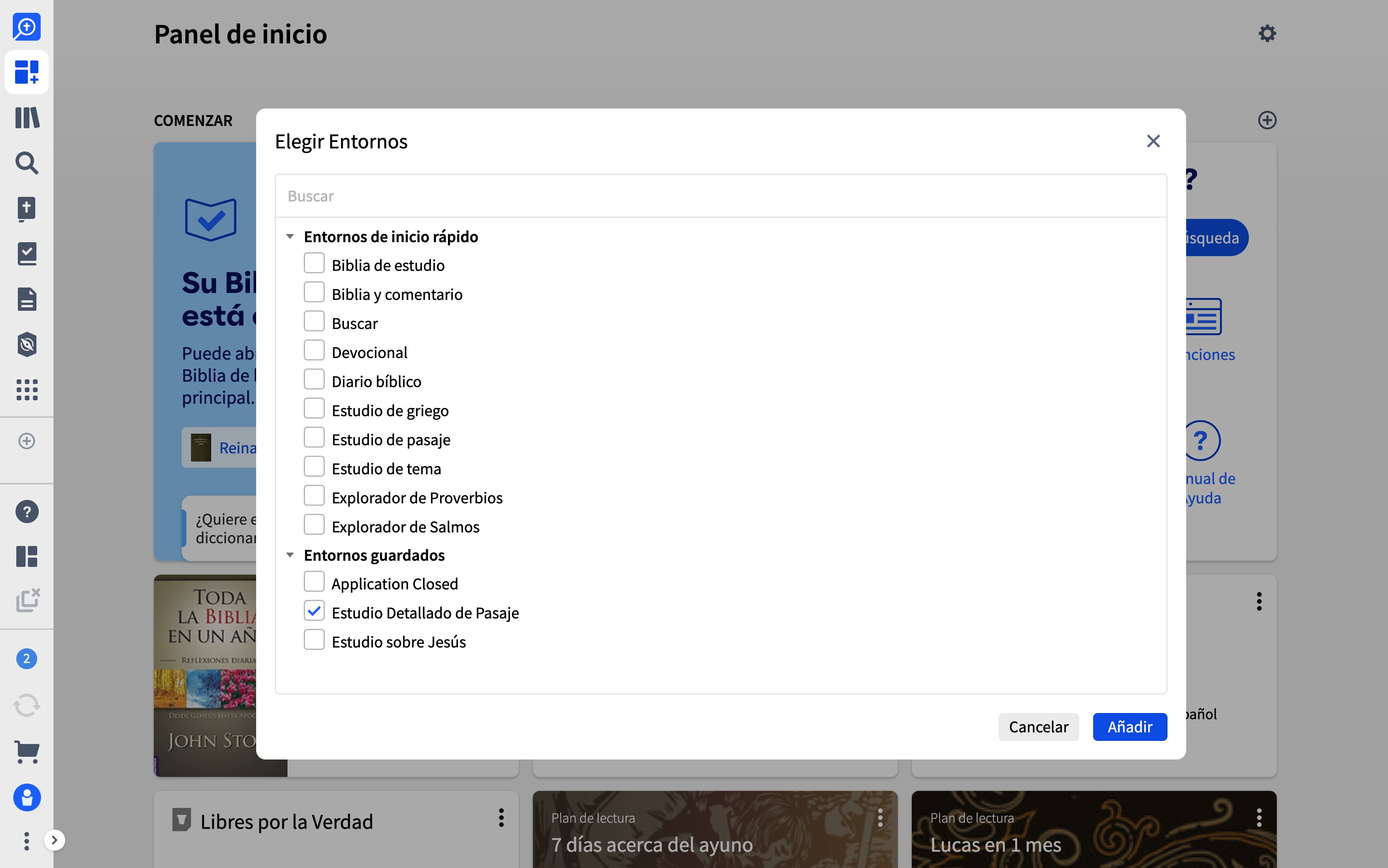Click the sidebar add shortcut plus icon

[x=26, y=441]
